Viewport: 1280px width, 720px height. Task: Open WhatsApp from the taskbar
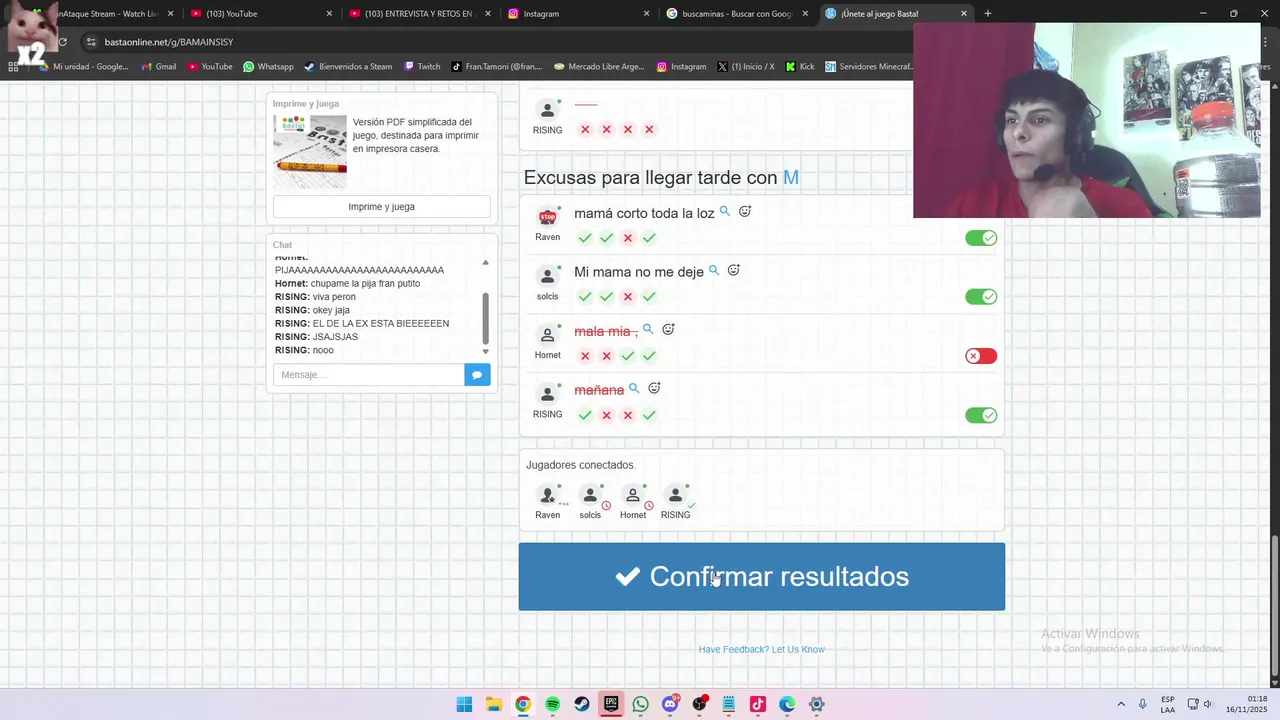pos(640,704)
